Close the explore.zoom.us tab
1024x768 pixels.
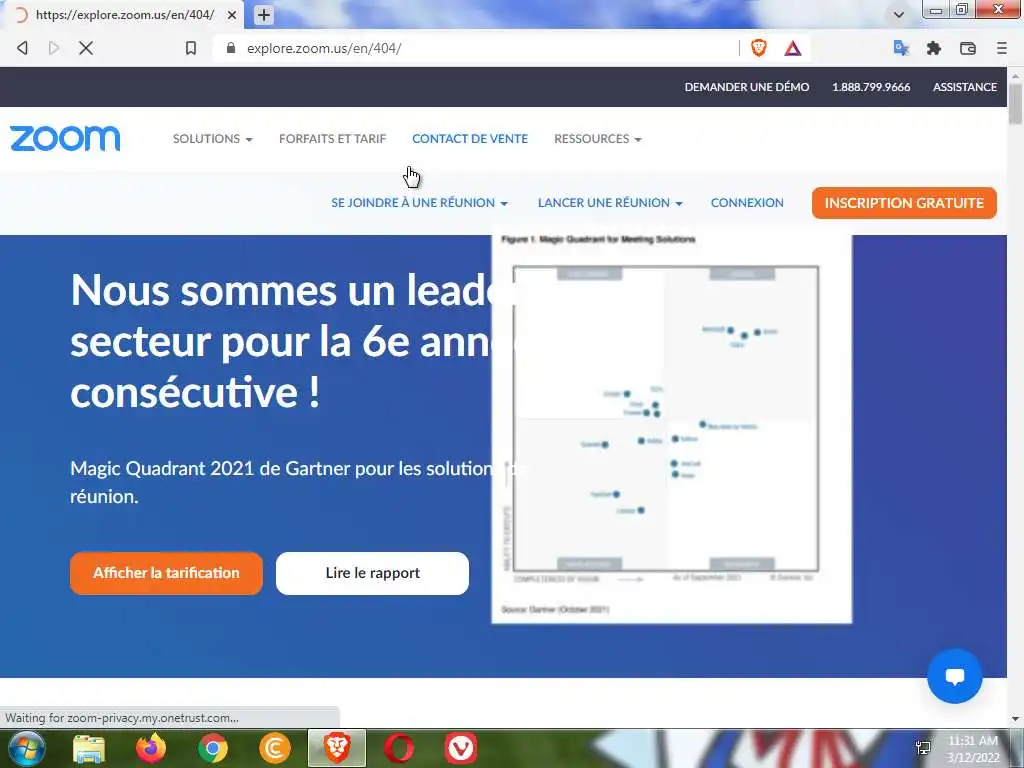click(x=232, y=14)
